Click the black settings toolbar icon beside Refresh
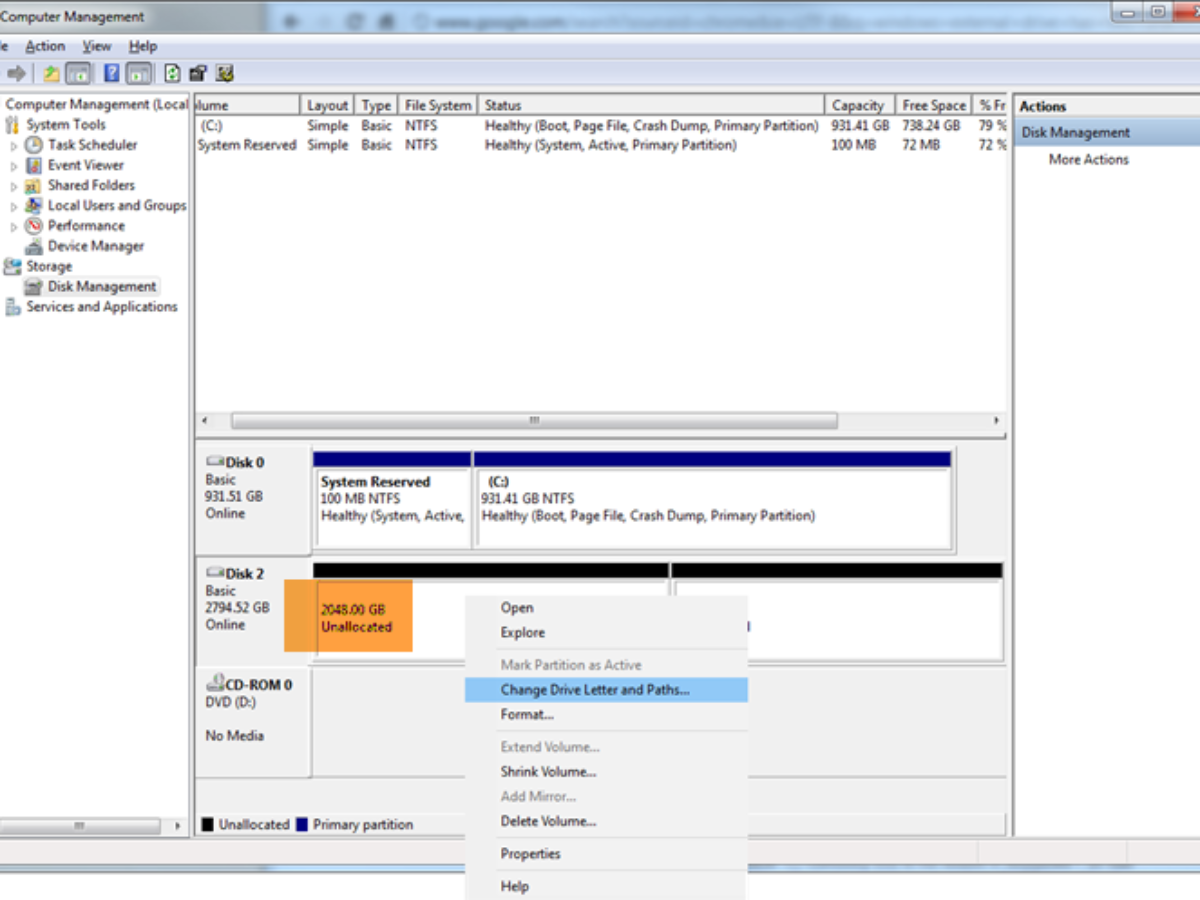Image resolution: width=1200 pixels, height=900 pixels. pyautogui.click(x=198, y=73)
